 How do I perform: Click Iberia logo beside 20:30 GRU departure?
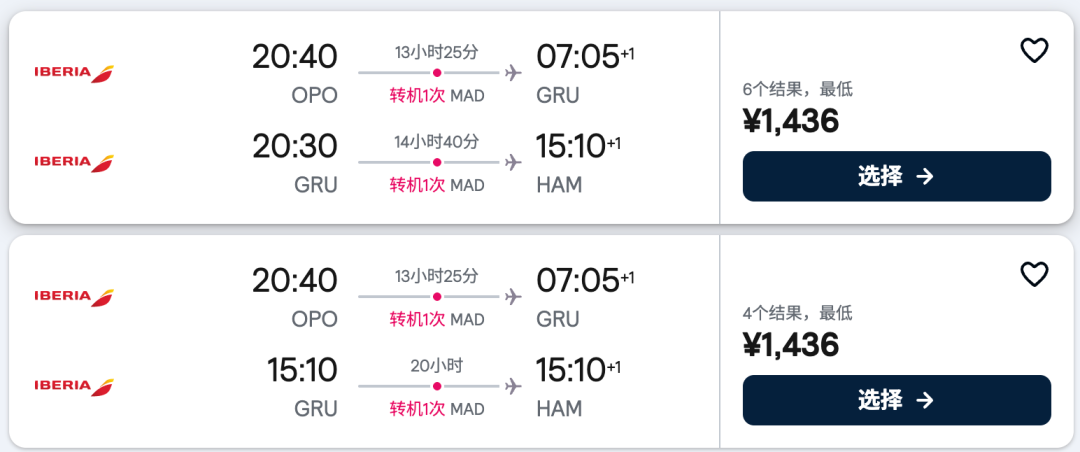coord(74,162)
